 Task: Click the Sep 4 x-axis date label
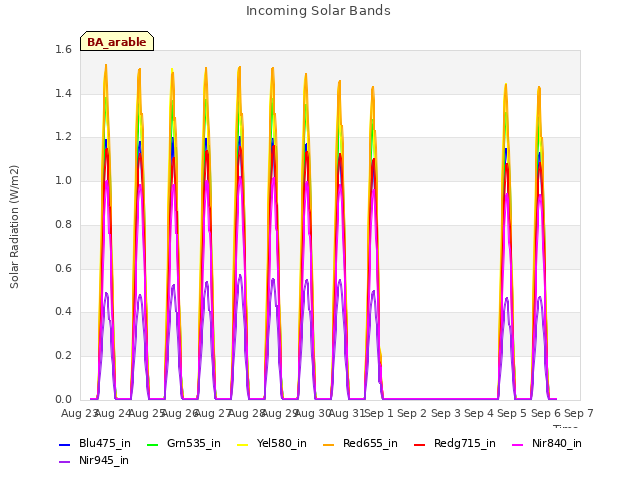479,413
